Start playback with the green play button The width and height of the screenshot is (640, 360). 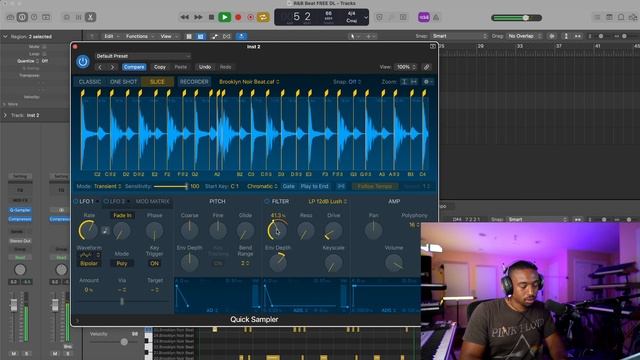224,17
